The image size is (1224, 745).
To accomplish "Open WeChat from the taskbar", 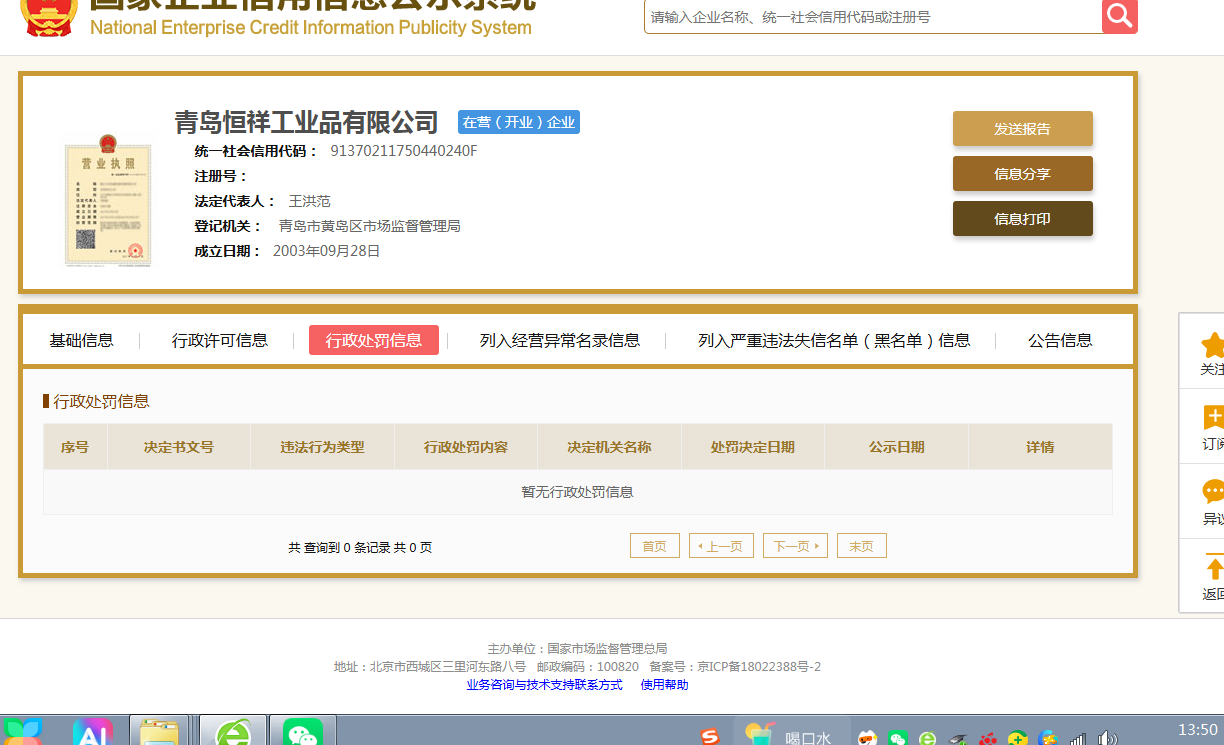I will [303, 731].
